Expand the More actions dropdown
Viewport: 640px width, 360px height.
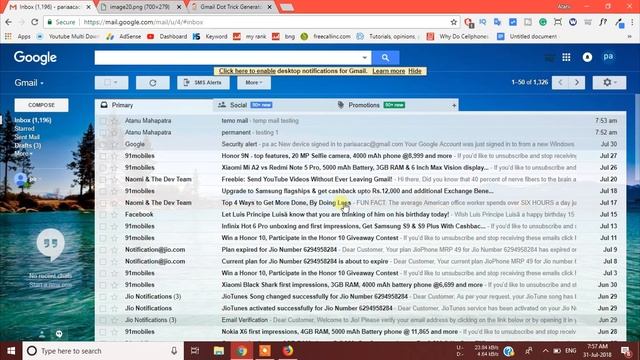point(253,83)
